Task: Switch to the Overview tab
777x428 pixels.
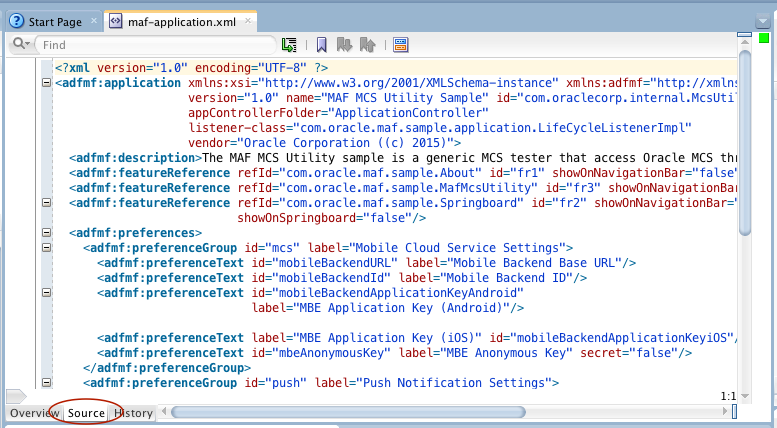Action: pyautogui.click(x=34, y=413)
